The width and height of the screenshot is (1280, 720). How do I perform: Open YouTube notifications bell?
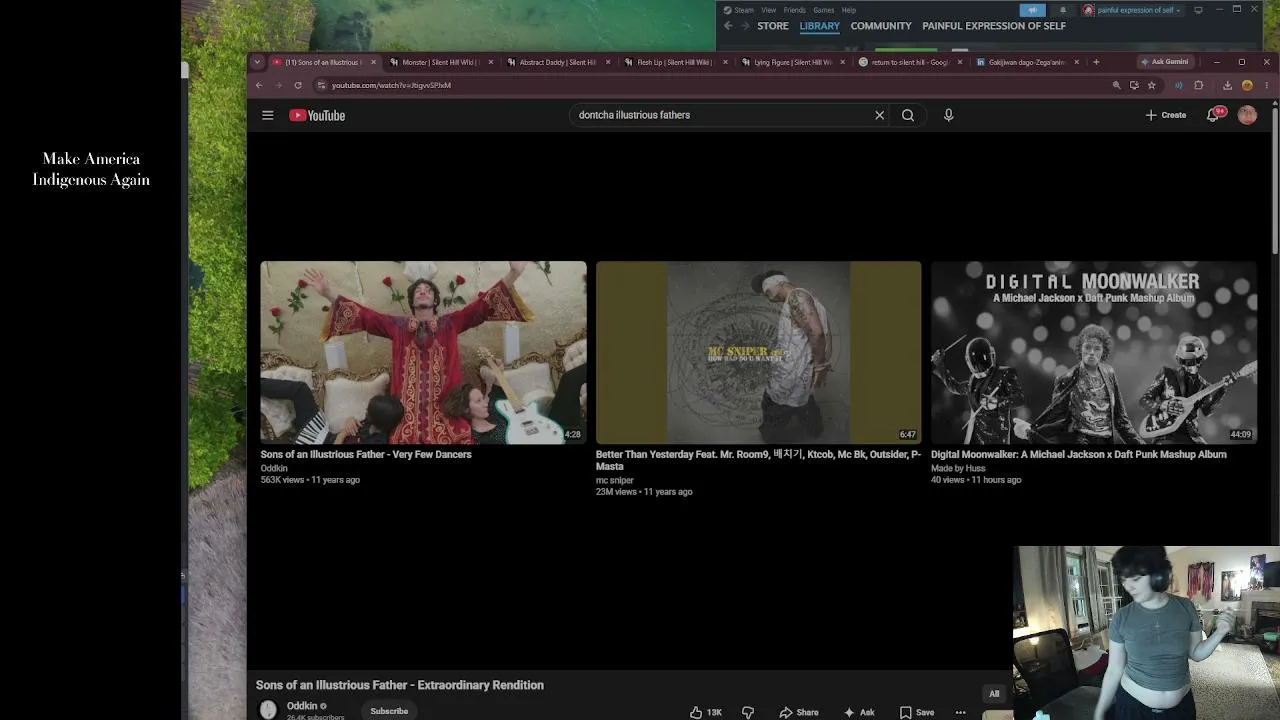pos(1214,115)
